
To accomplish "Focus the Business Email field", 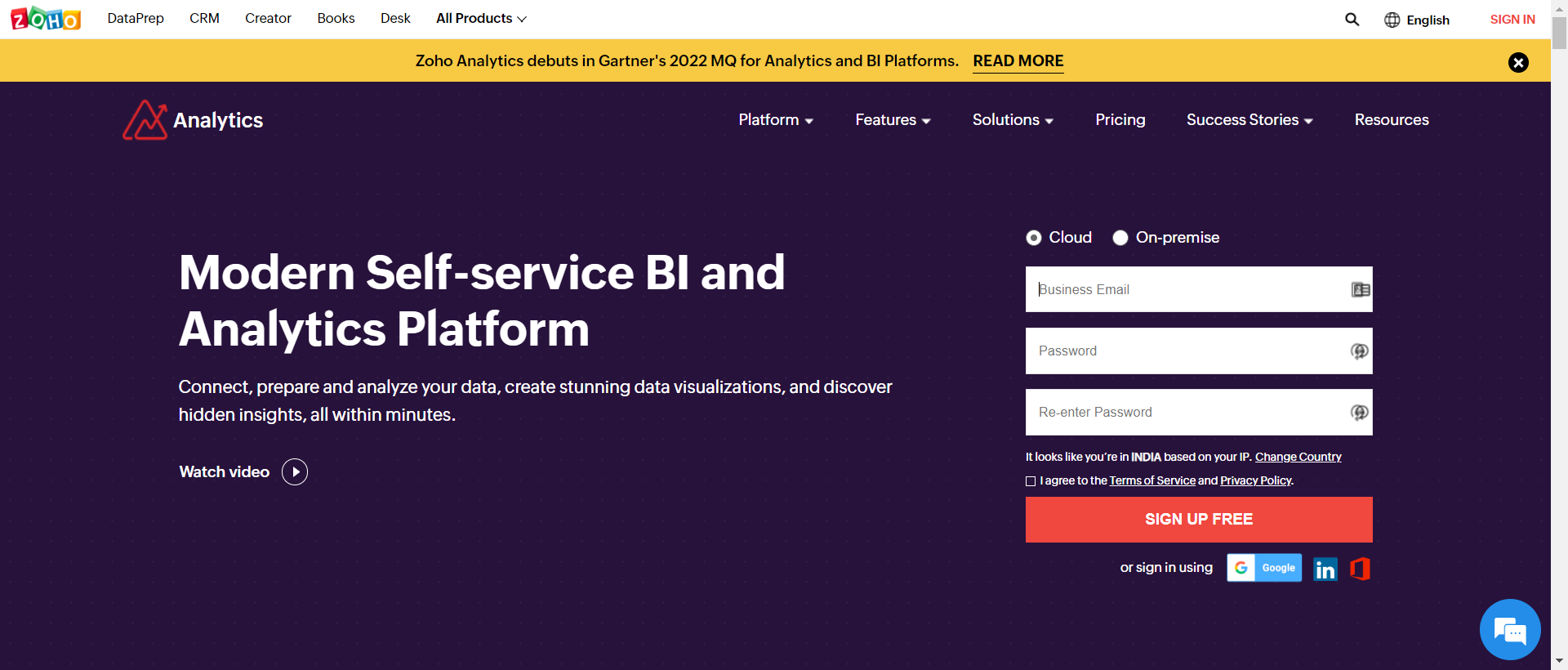I will point(1199,289).
